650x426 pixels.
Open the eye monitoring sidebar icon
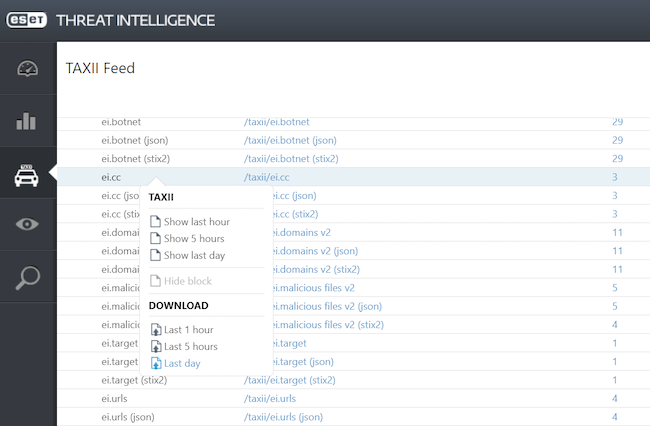tap(27, 224)
